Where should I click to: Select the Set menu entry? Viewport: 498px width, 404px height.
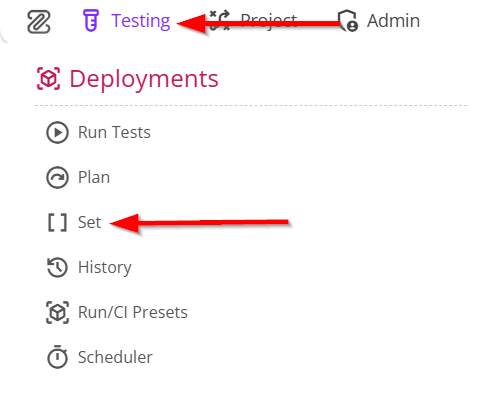pyautogui.click(x=74, y=222)
